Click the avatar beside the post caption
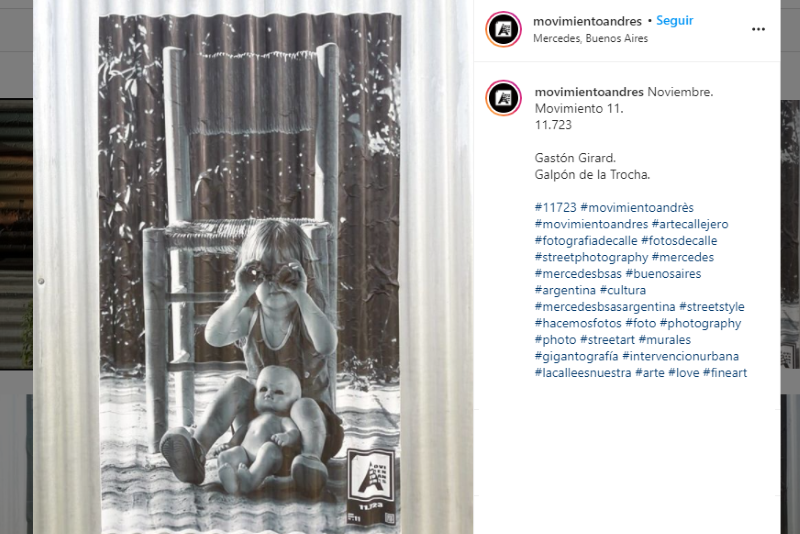This screenshot has width=800, height=534. click(504, 98)
